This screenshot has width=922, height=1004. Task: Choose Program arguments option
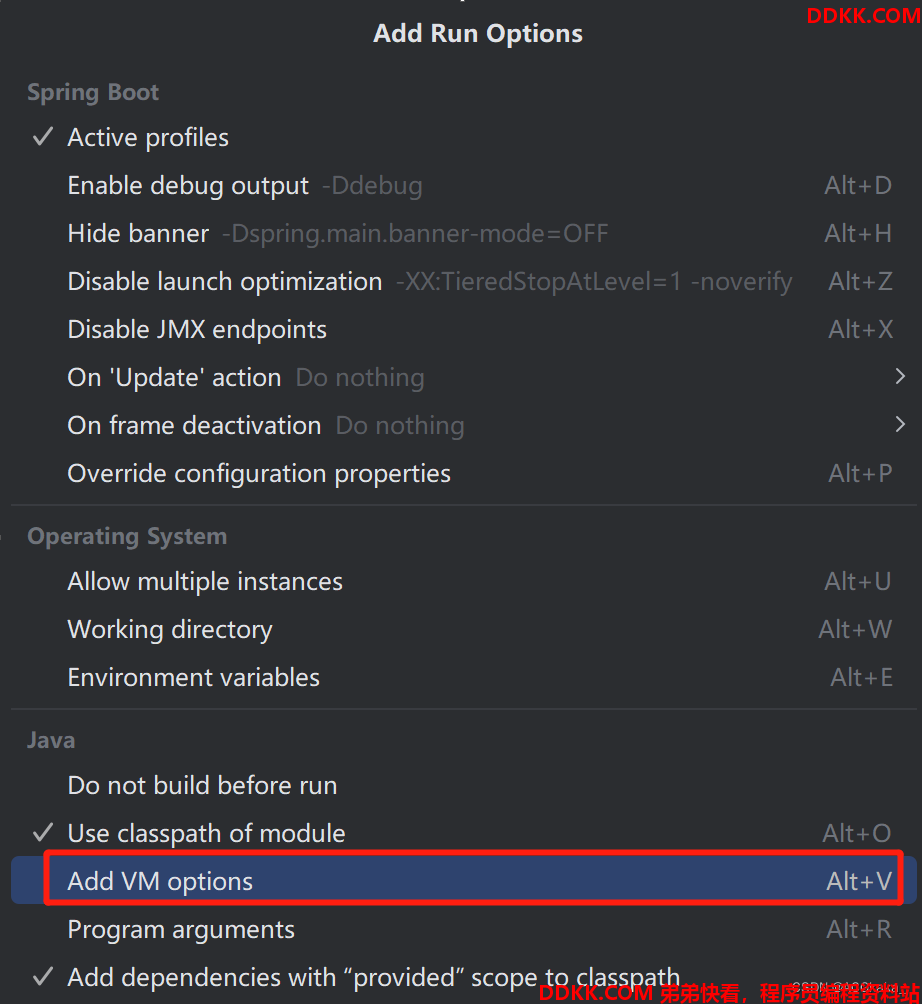(464, 928)
